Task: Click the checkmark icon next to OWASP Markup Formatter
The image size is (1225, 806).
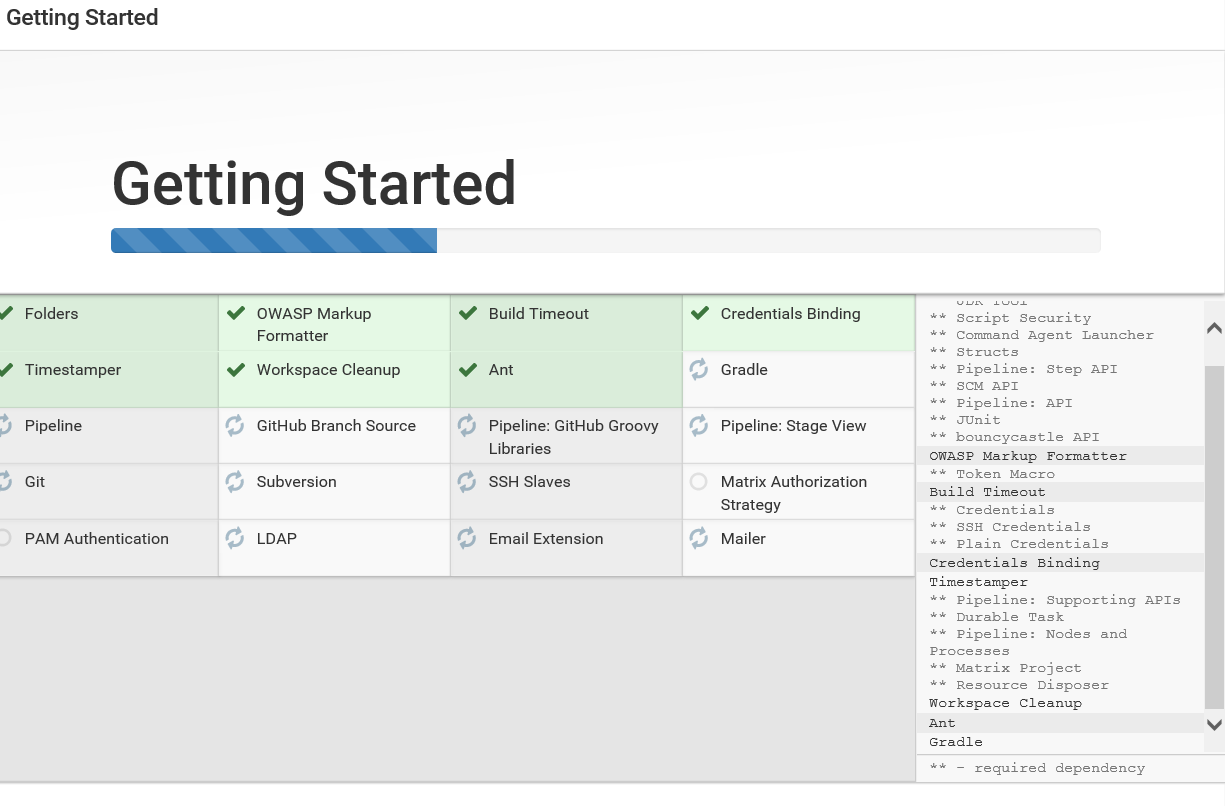Action: (236, 313)
